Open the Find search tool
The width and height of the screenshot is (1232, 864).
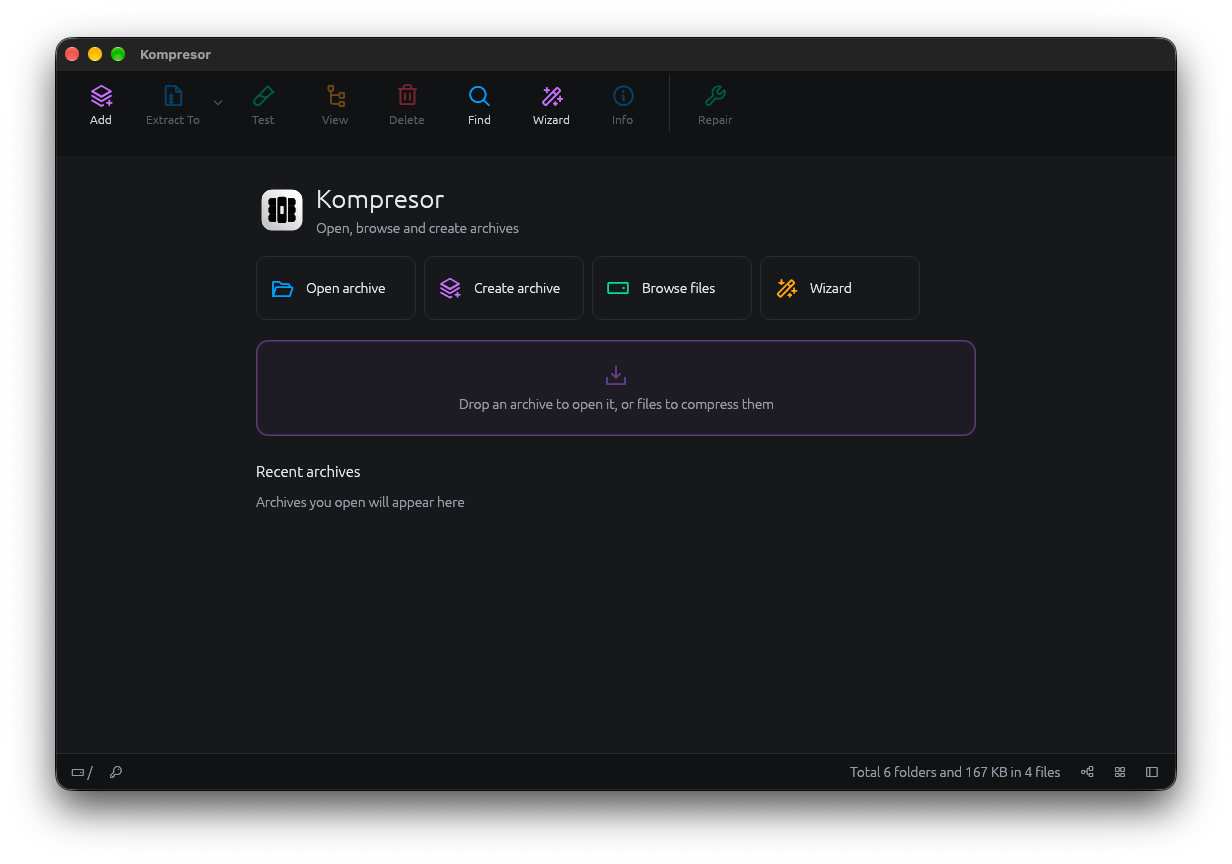click(479, 105)
